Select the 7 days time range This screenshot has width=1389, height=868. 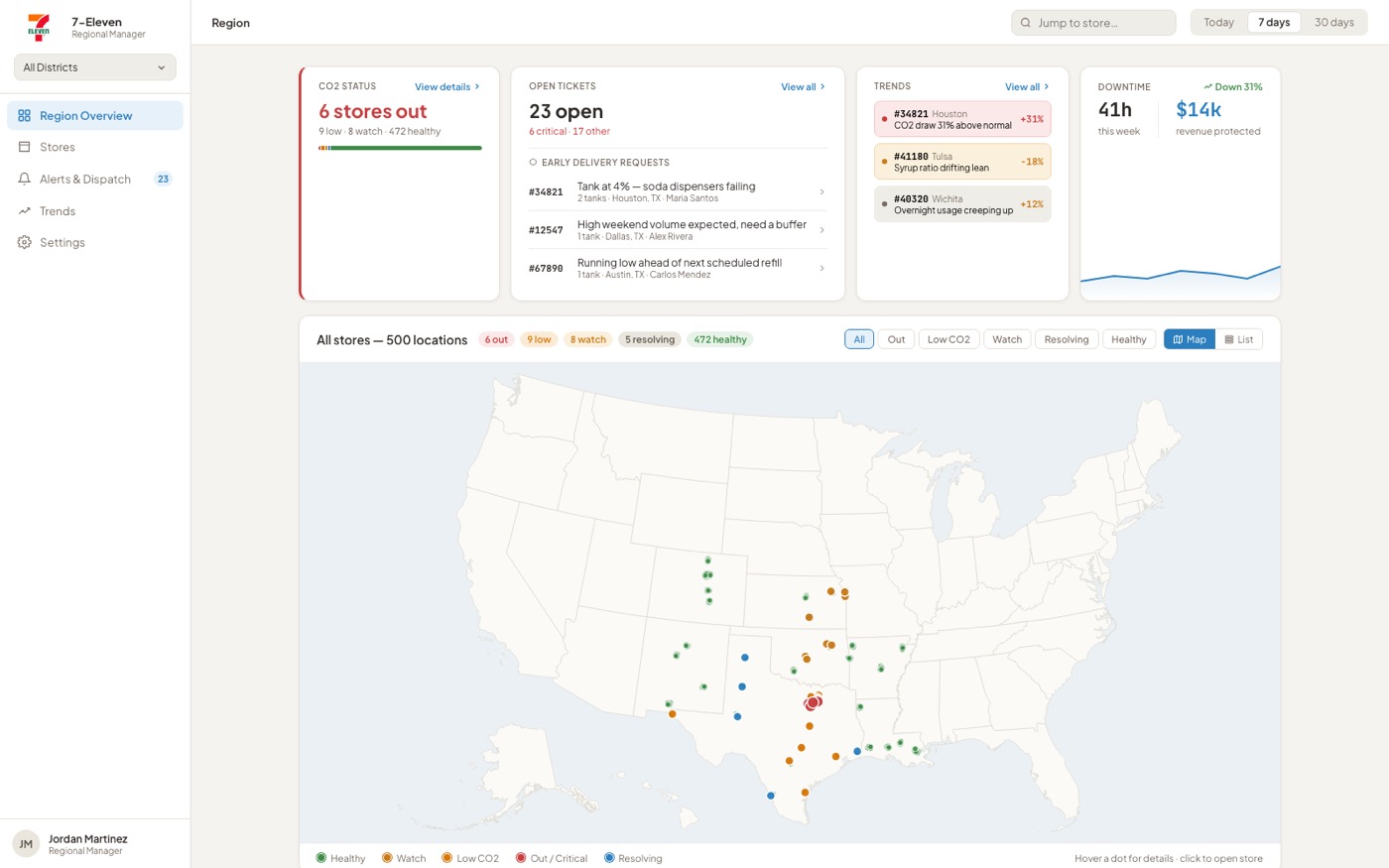[1274, 23]
